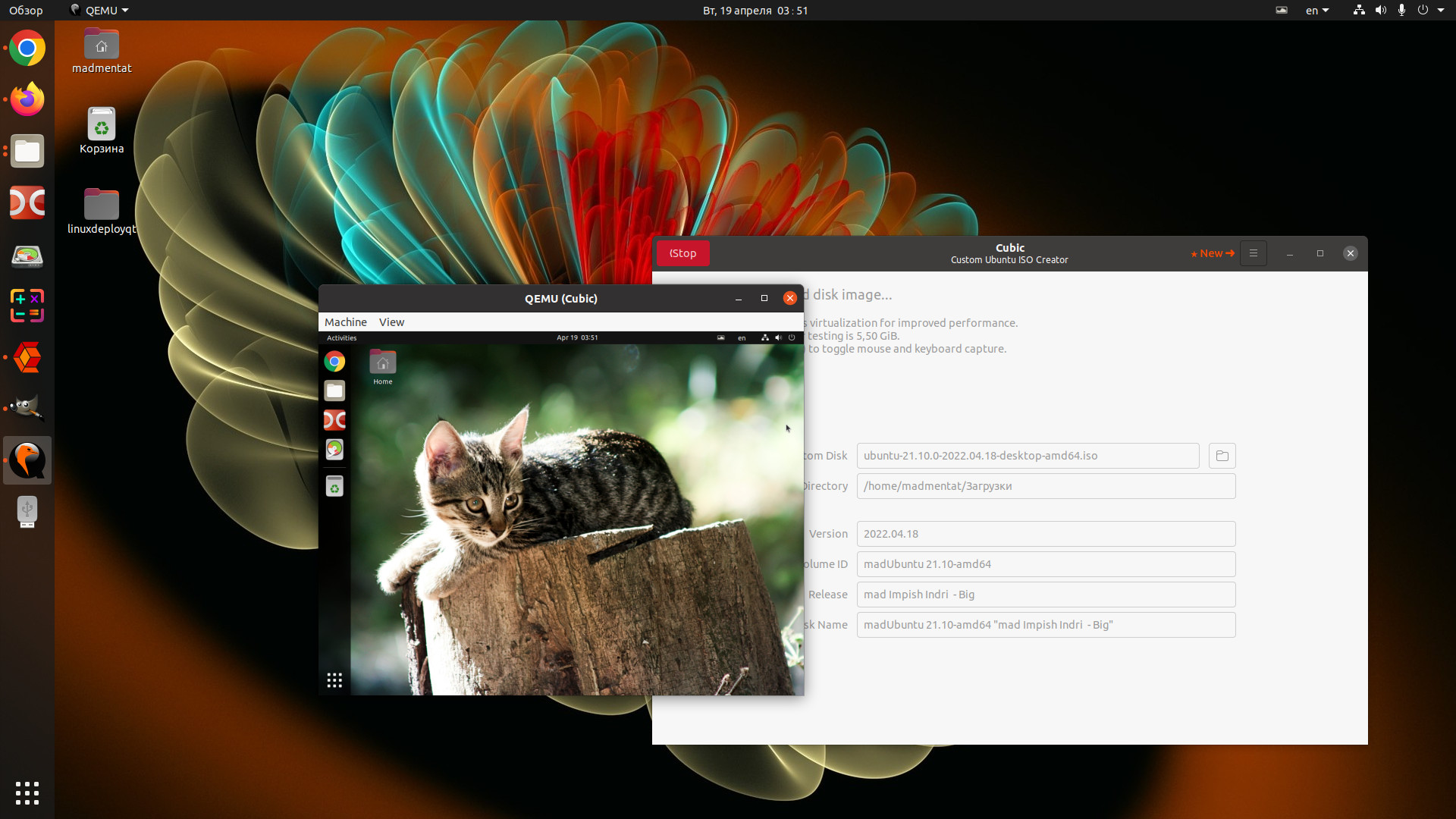Open the QEMU app menu in top bar

(99, 10)
